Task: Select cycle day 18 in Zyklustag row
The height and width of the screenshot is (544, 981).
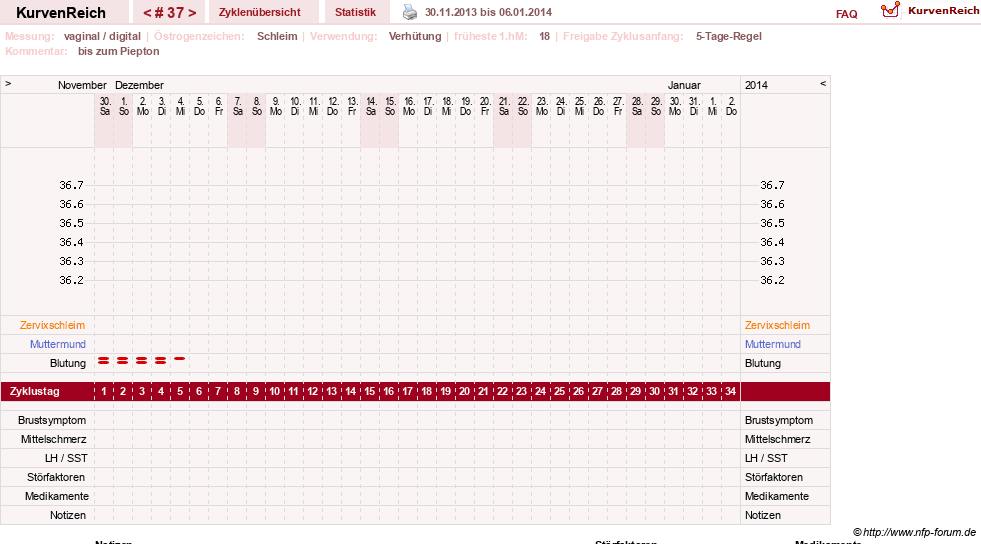Action: pyautogui.click(x=426, y=391)
